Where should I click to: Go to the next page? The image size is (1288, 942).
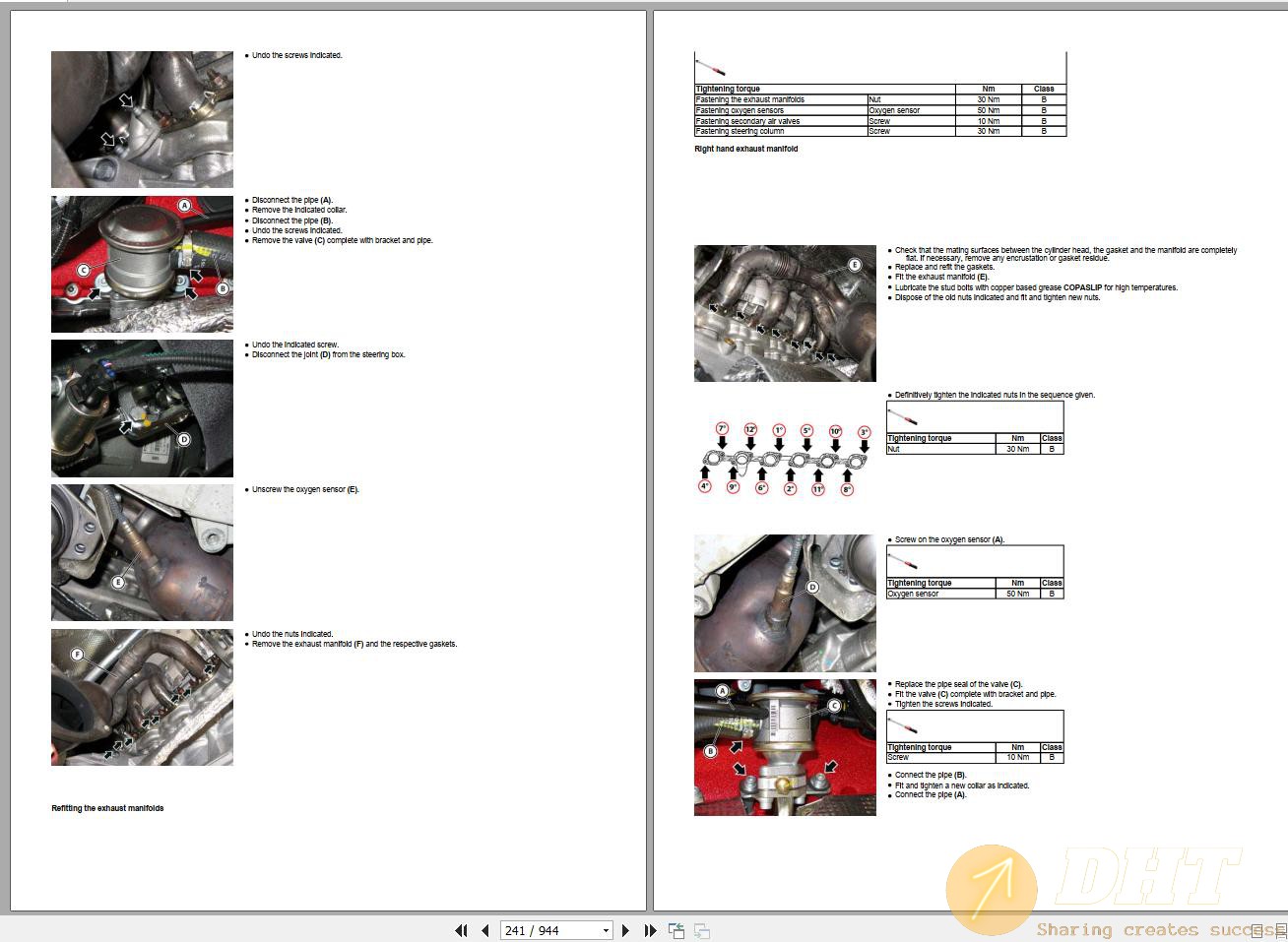625,930
